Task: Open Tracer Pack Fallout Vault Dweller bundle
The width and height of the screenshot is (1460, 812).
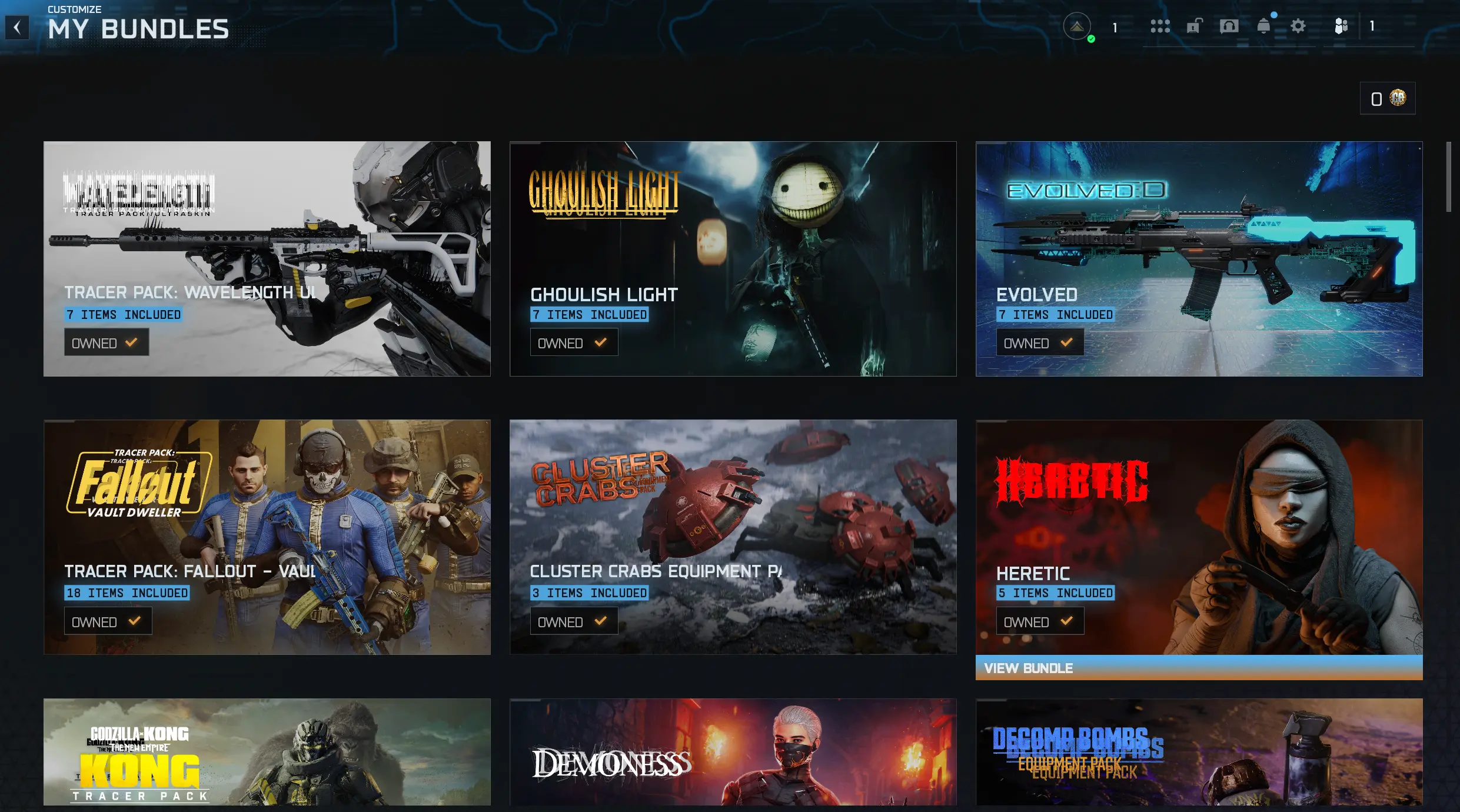Action: pos(267,537)
